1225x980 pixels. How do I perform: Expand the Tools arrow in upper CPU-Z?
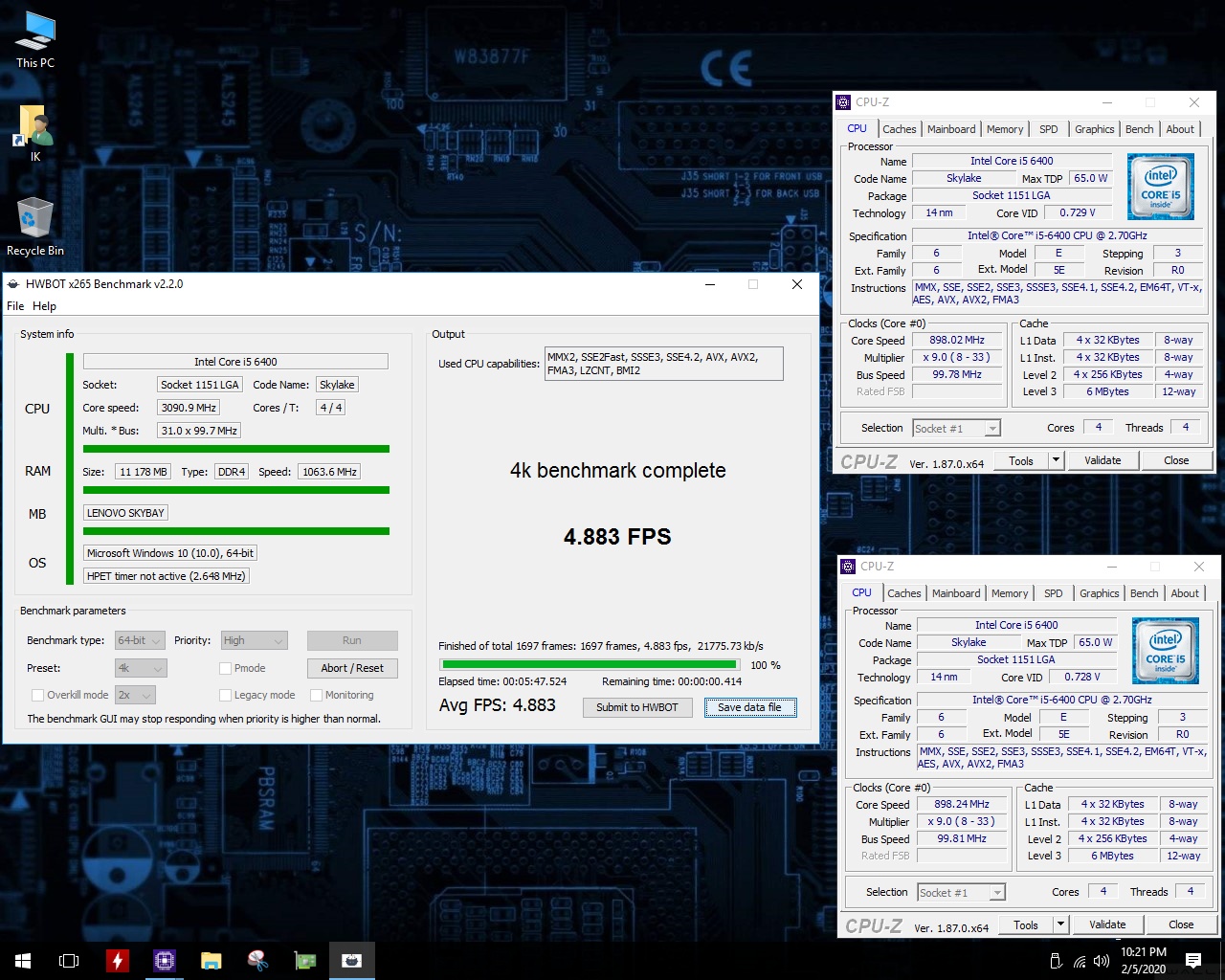(1056, 460)
